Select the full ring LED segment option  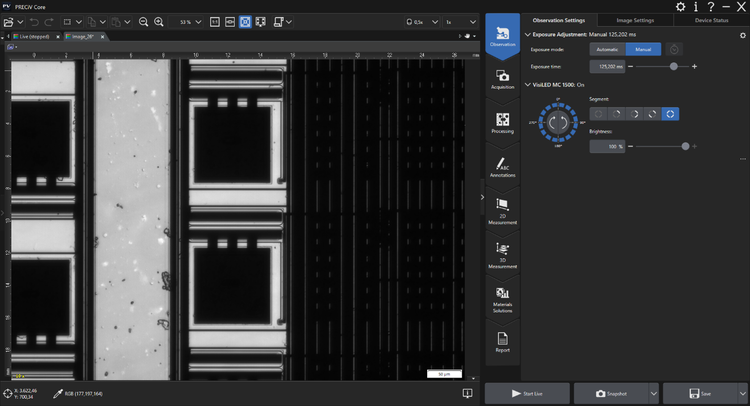click(x=670, y=114)
